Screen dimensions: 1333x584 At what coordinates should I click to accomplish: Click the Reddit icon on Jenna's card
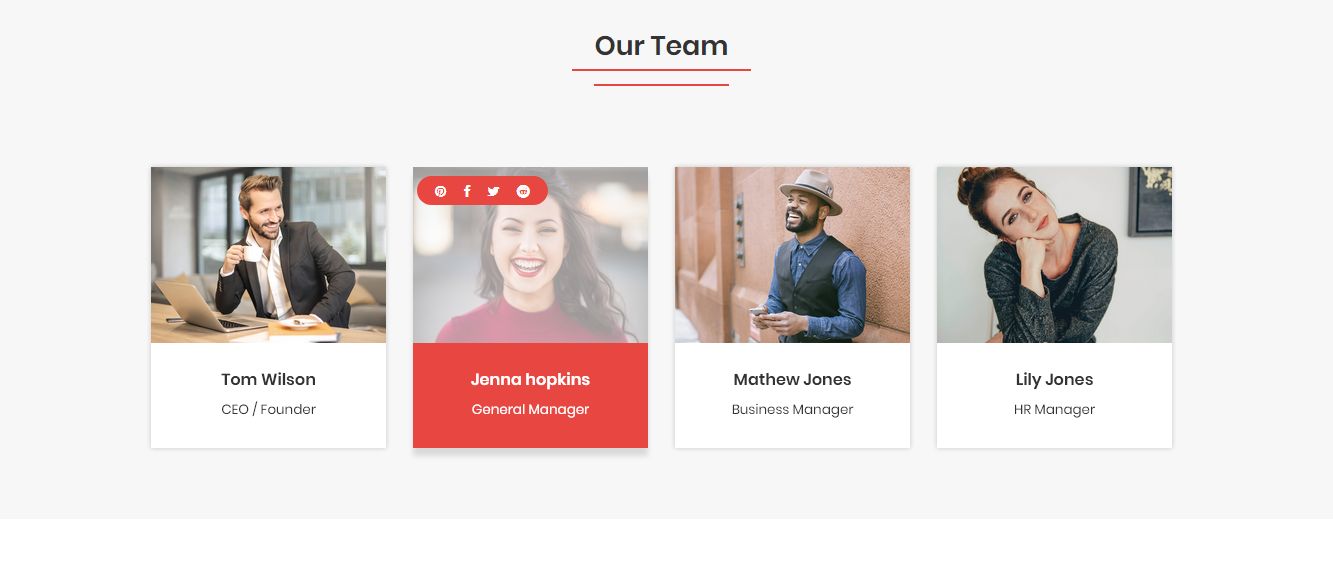click(x=523, y=191)
